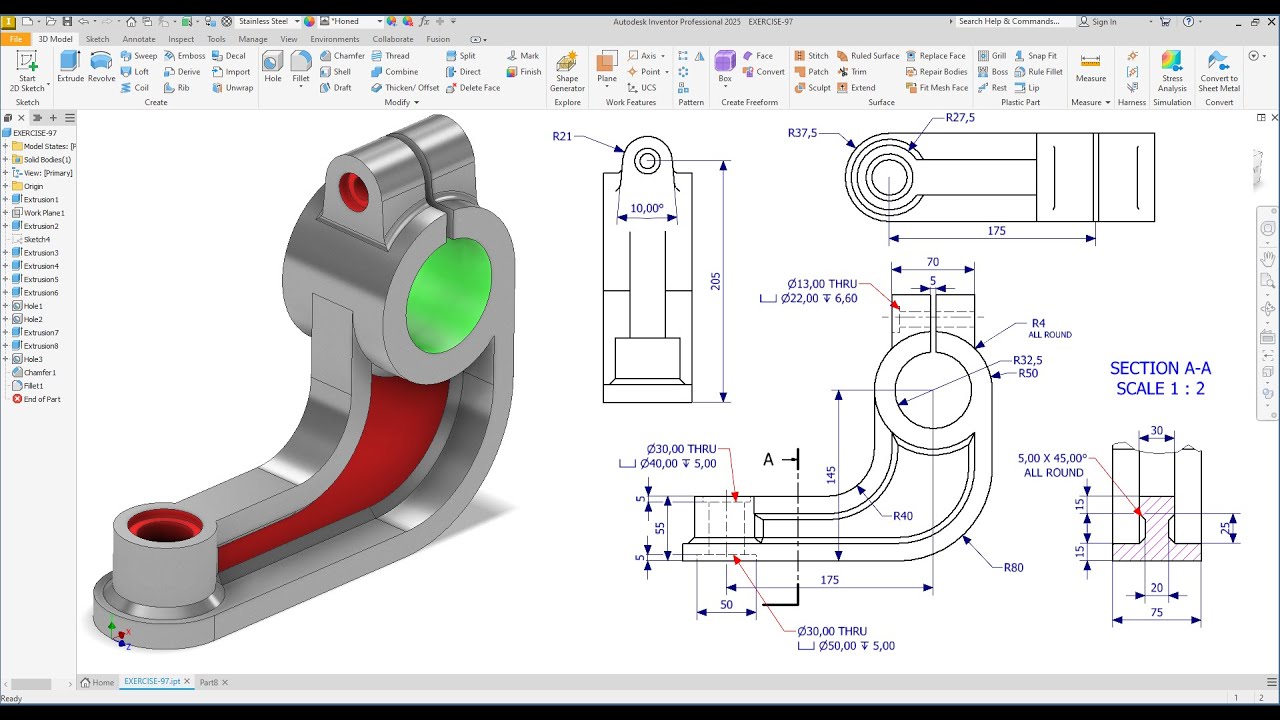Click Sign In
This screenshot has height=720, width=1280.
pyautogui.click(x=1098, y=21)
